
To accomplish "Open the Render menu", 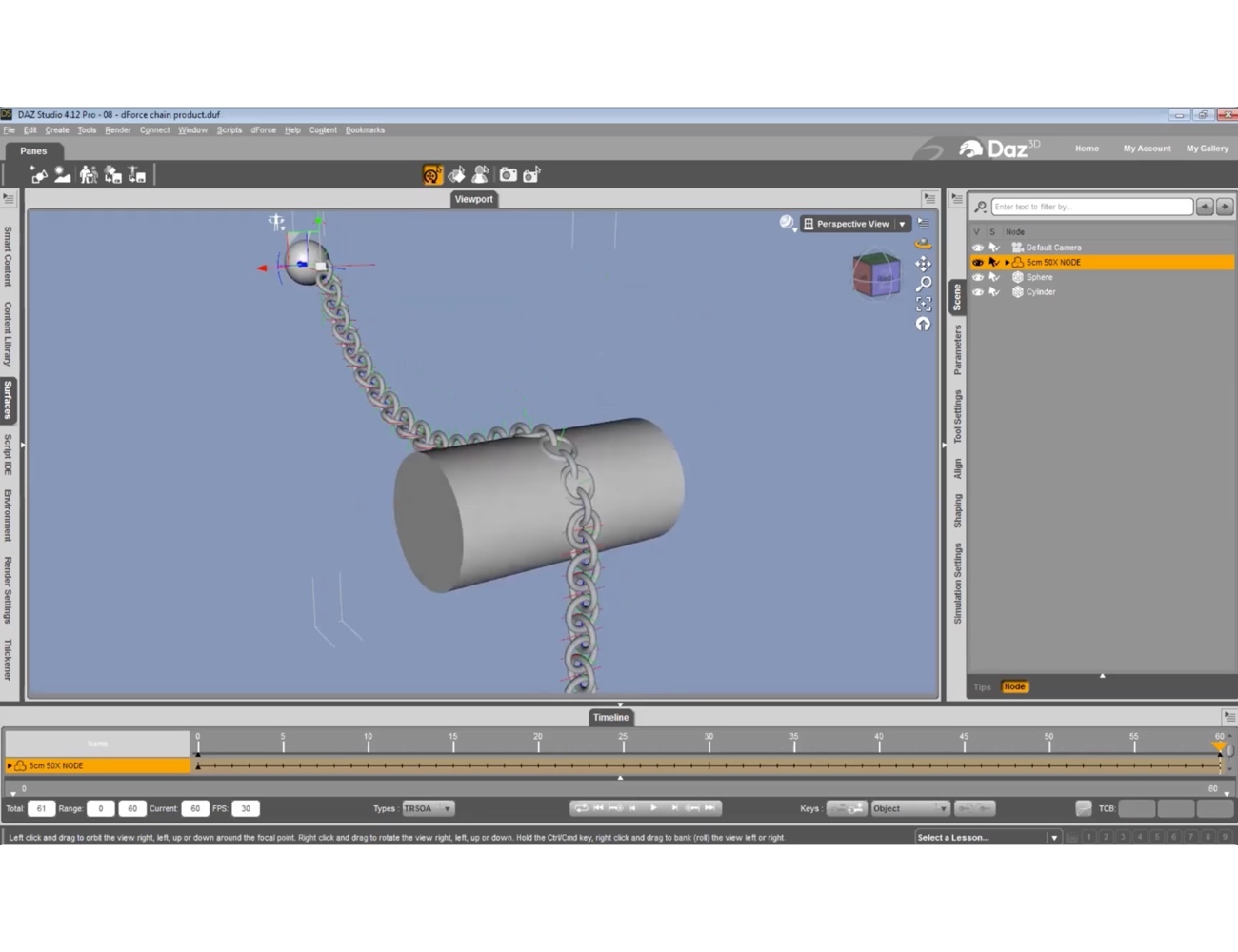I will click(118, 130).
